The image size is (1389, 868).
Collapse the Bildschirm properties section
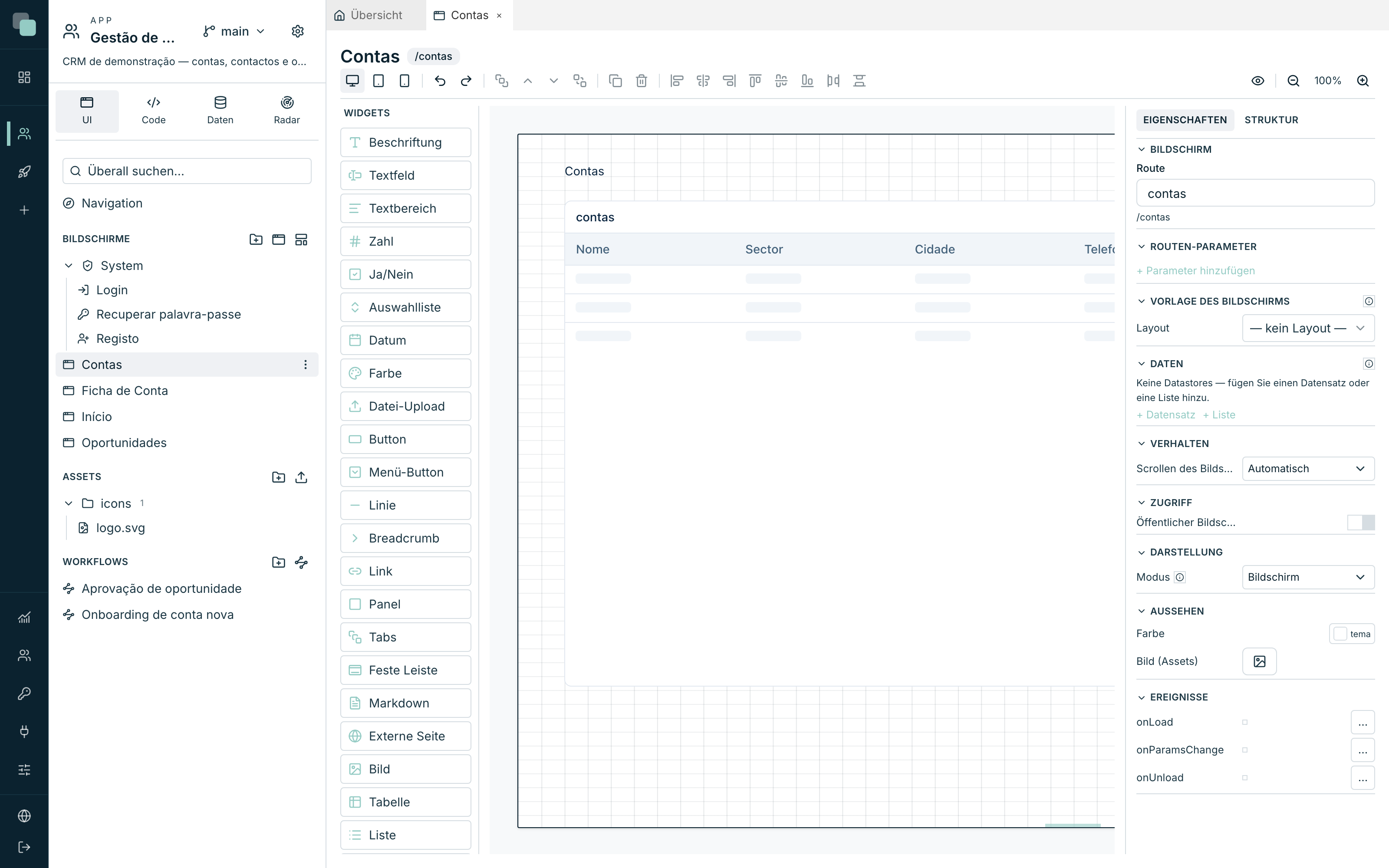click(1142, 149)
